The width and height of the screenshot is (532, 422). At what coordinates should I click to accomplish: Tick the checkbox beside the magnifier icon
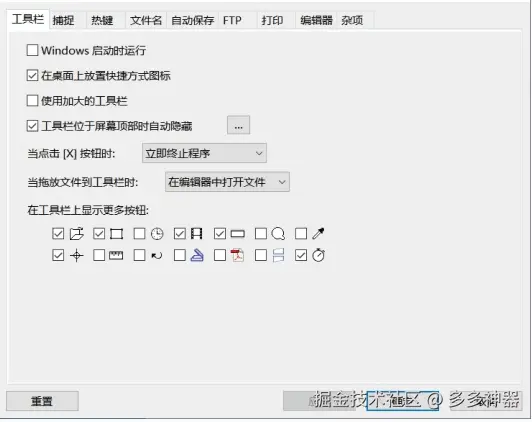pos(261,234)
